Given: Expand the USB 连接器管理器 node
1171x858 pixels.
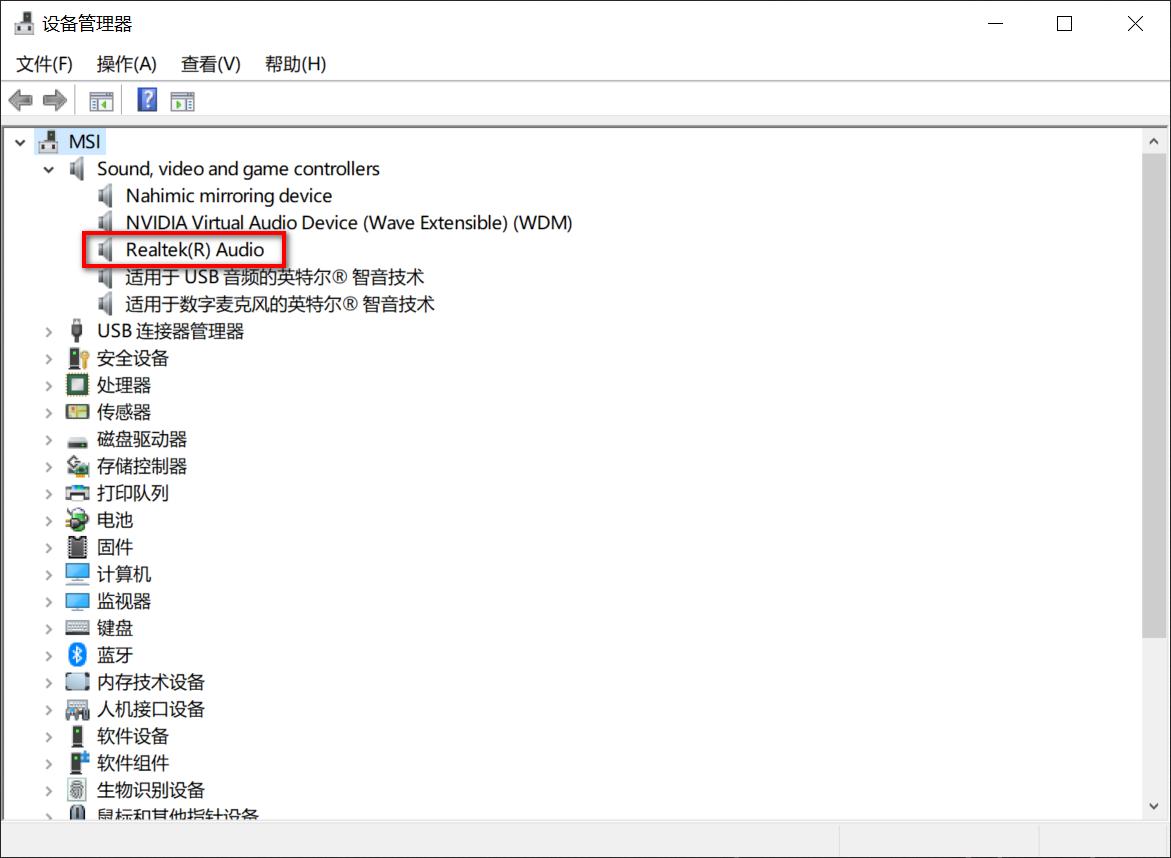Looking at the screenshot, I should click(x=47, y=331).
